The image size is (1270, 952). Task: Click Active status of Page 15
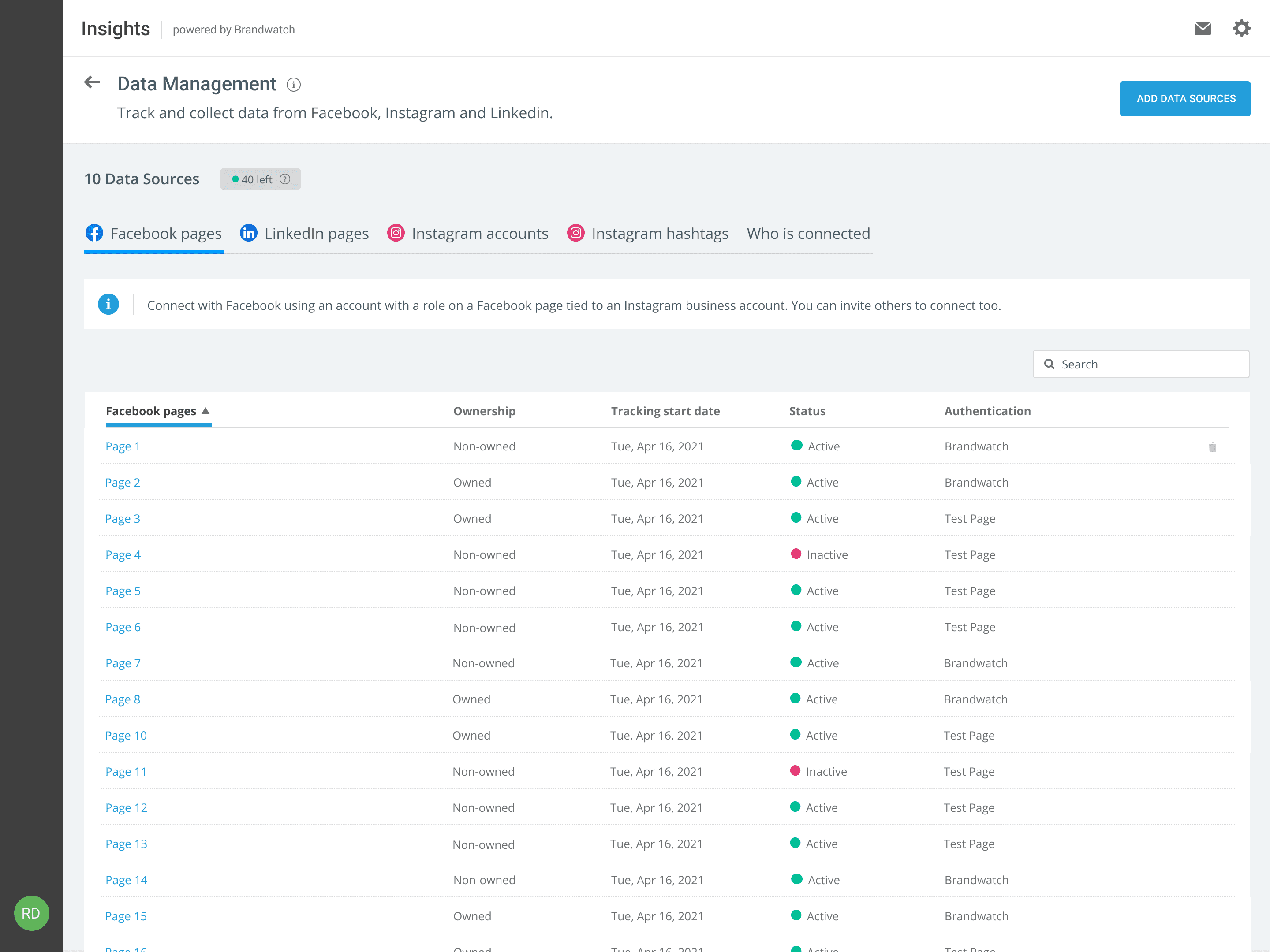click(814, 916)
